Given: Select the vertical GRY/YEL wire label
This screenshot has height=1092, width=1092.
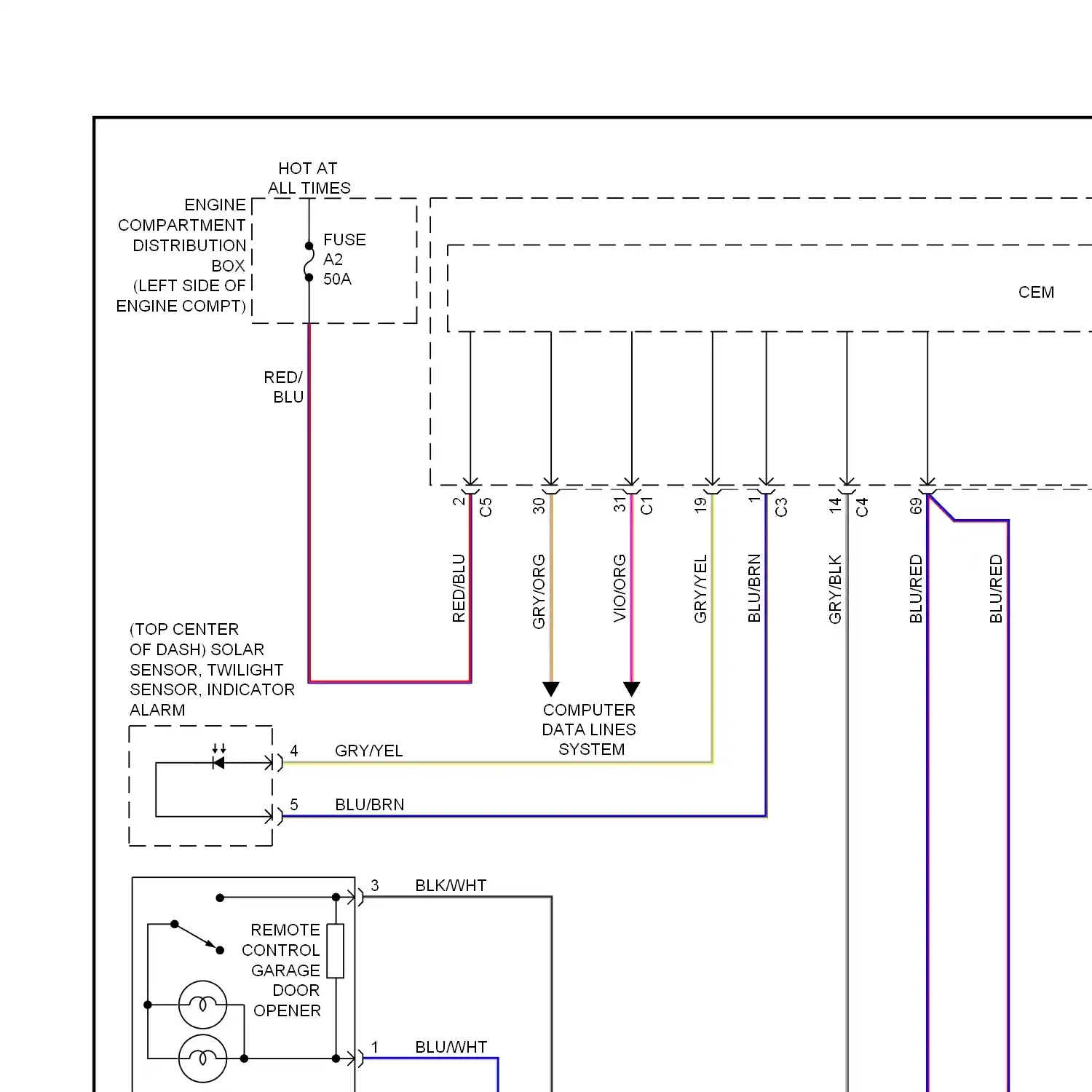Looking at the screenshot, I should (700, 589).
